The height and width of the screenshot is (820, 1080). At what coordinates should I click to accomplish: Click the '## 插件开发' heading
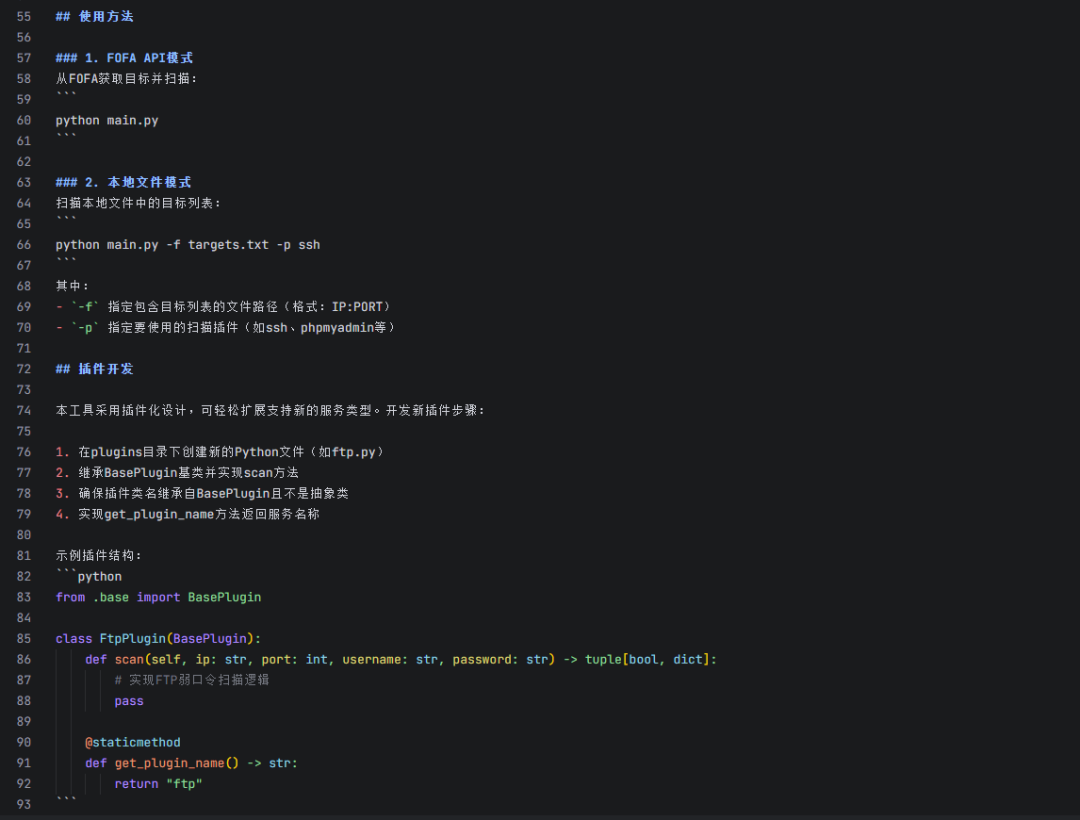[94, 369]
